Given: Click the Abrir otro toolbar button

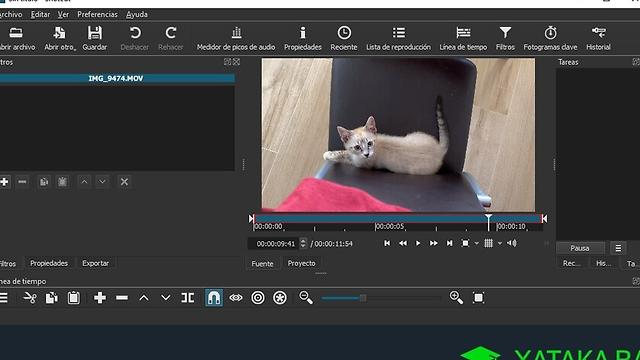Looking at the screenshot, I should click(x=60, y=38).
